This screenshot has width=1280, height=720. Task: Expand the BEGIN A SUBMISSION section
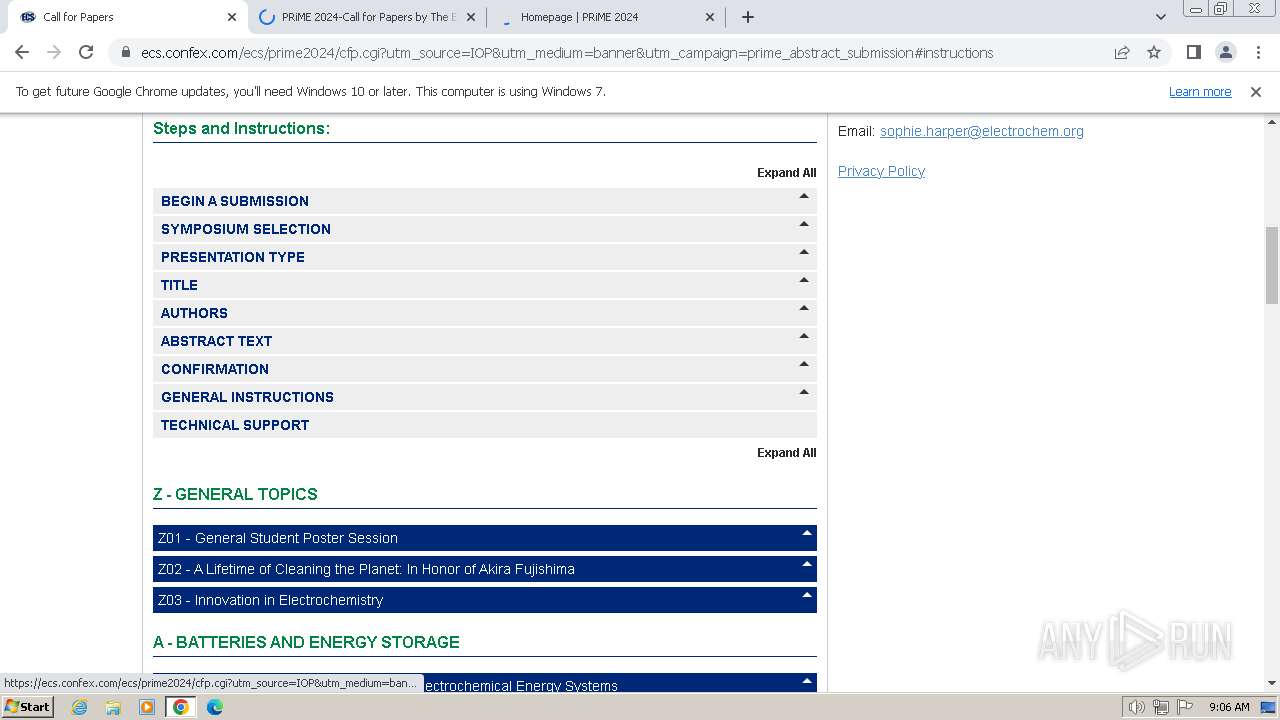pos(485,201)
